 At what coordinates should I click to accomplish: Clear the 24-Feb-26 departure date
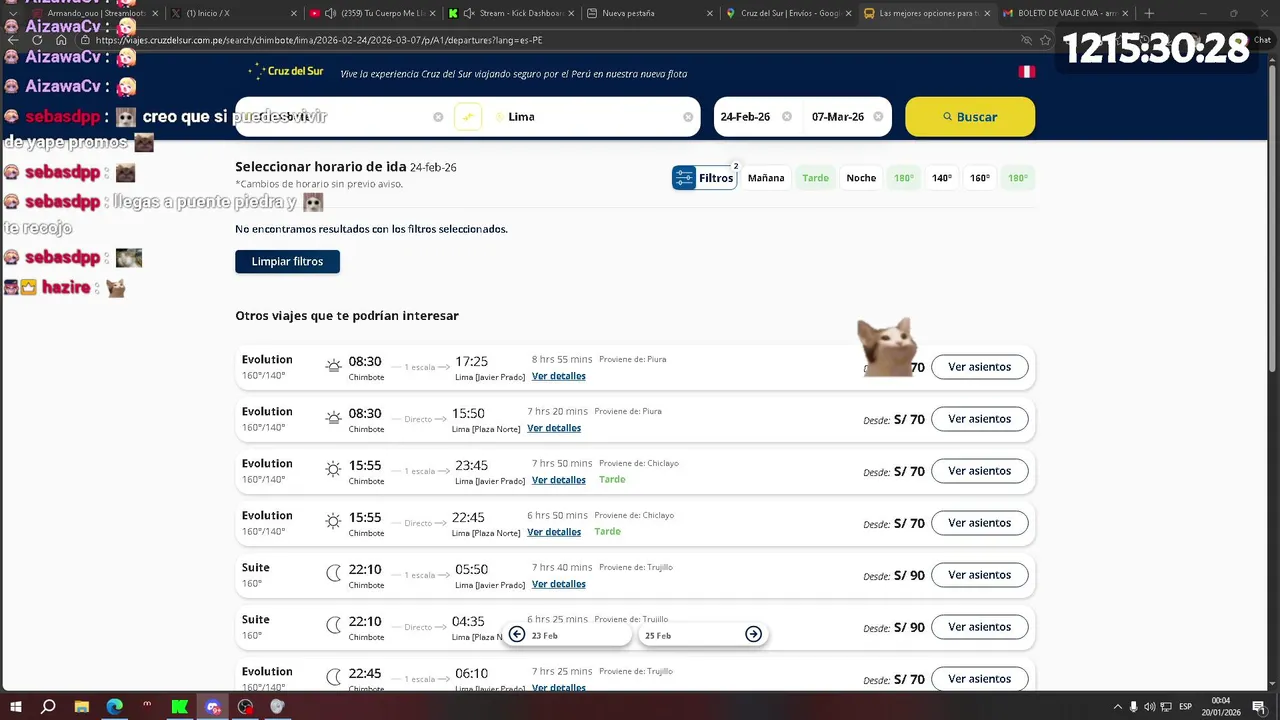point(787,117)
